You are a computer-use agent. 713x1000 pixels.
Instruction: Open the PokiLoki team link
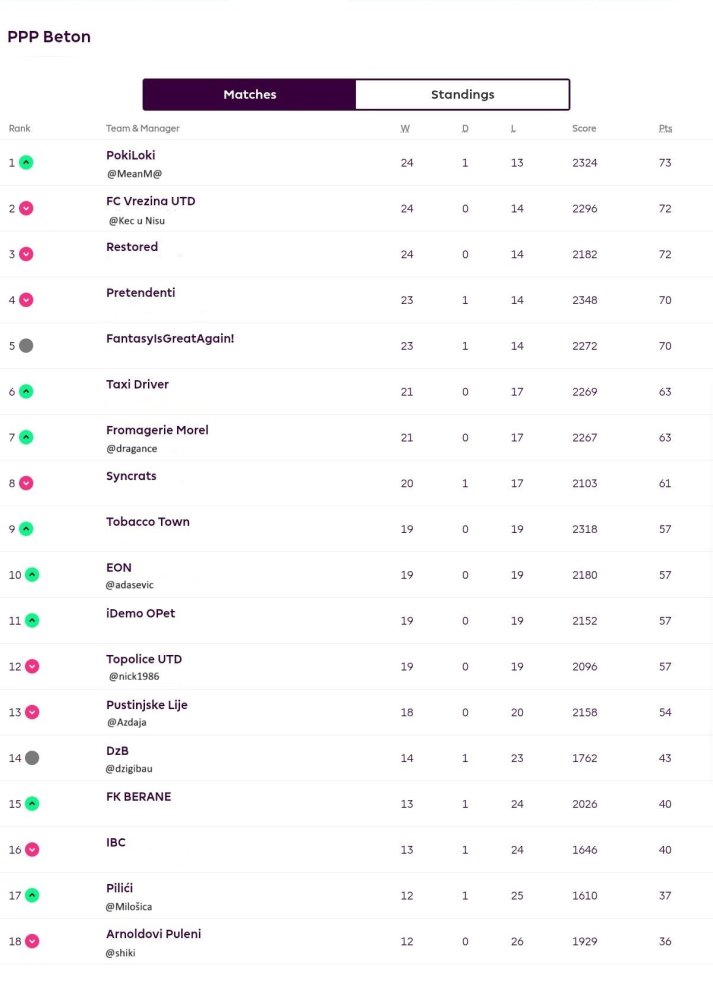pos(131,155)
